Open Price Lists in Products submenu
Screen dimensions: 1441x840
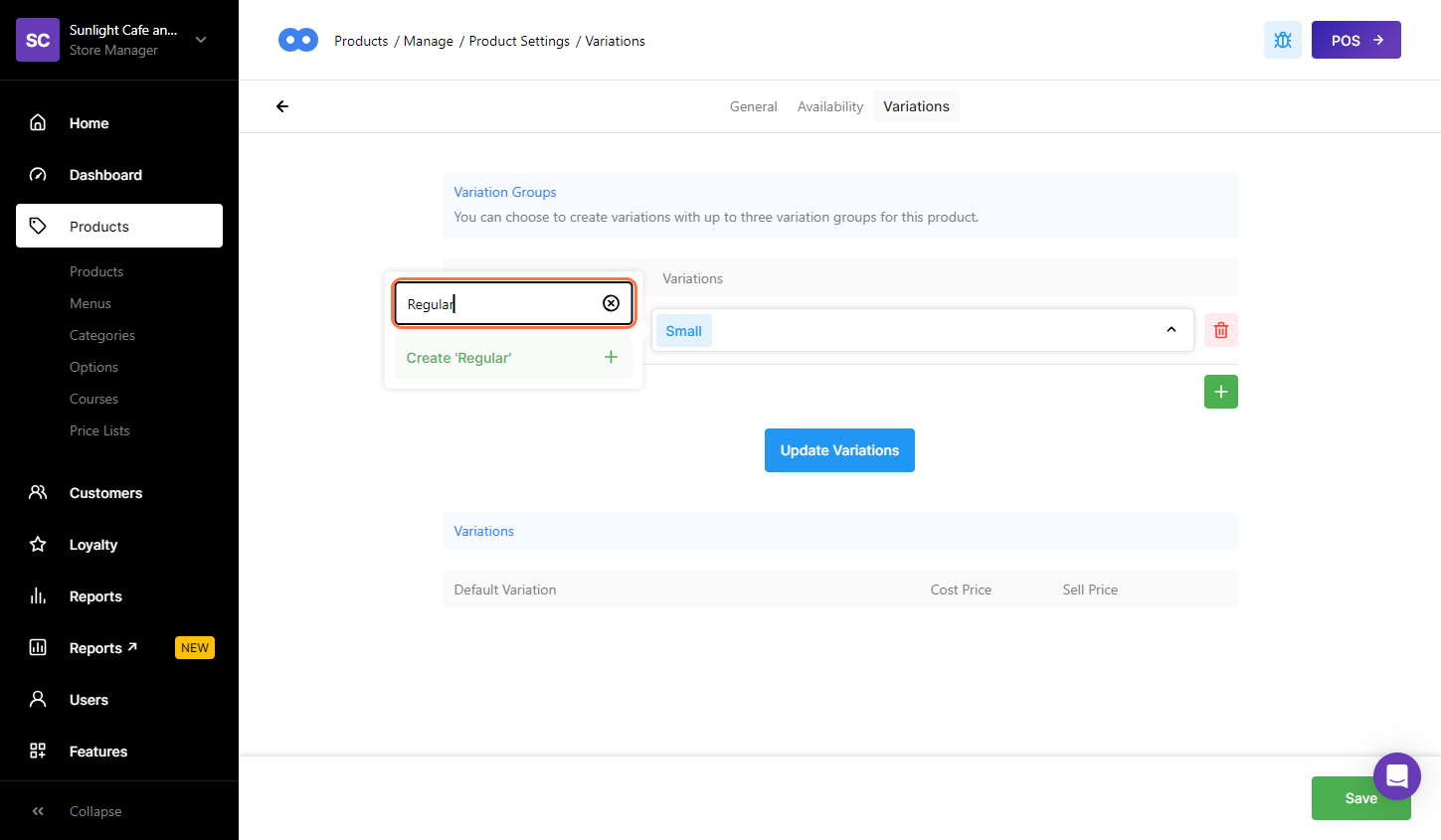coord(99,430)
